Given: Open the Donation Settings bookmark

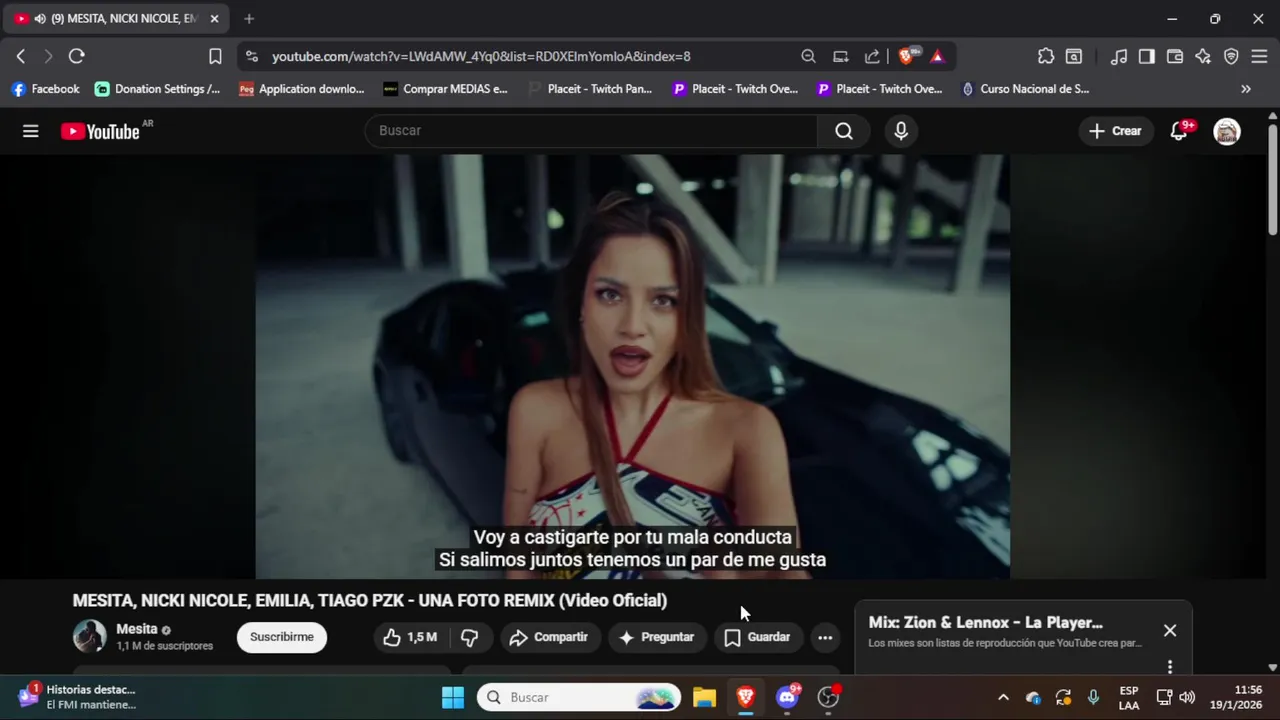Looking at the screenshot, I should (x=158, y=89).
